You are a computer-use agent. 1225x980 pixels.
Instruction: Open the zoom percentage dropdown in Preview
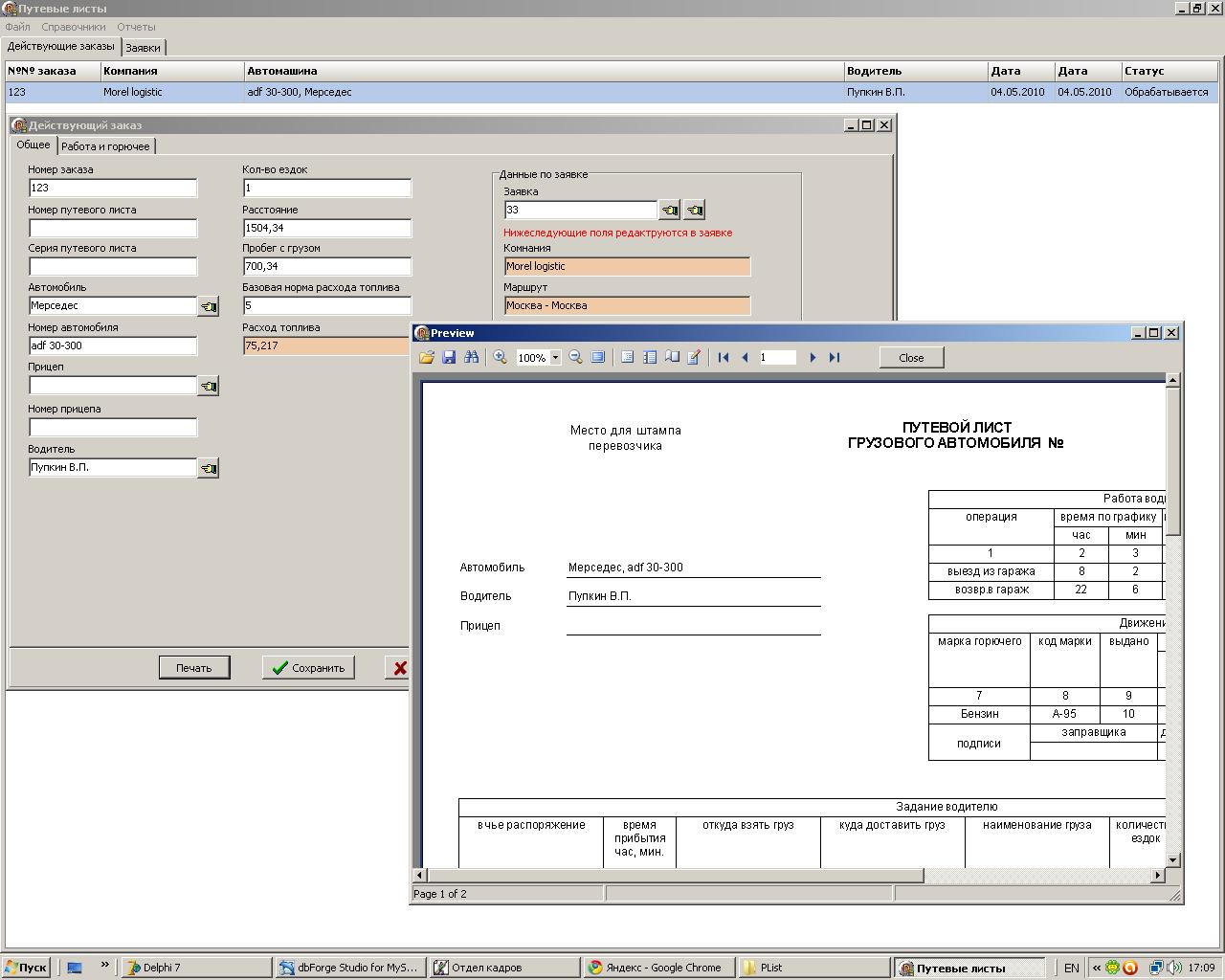click(555, 358)
